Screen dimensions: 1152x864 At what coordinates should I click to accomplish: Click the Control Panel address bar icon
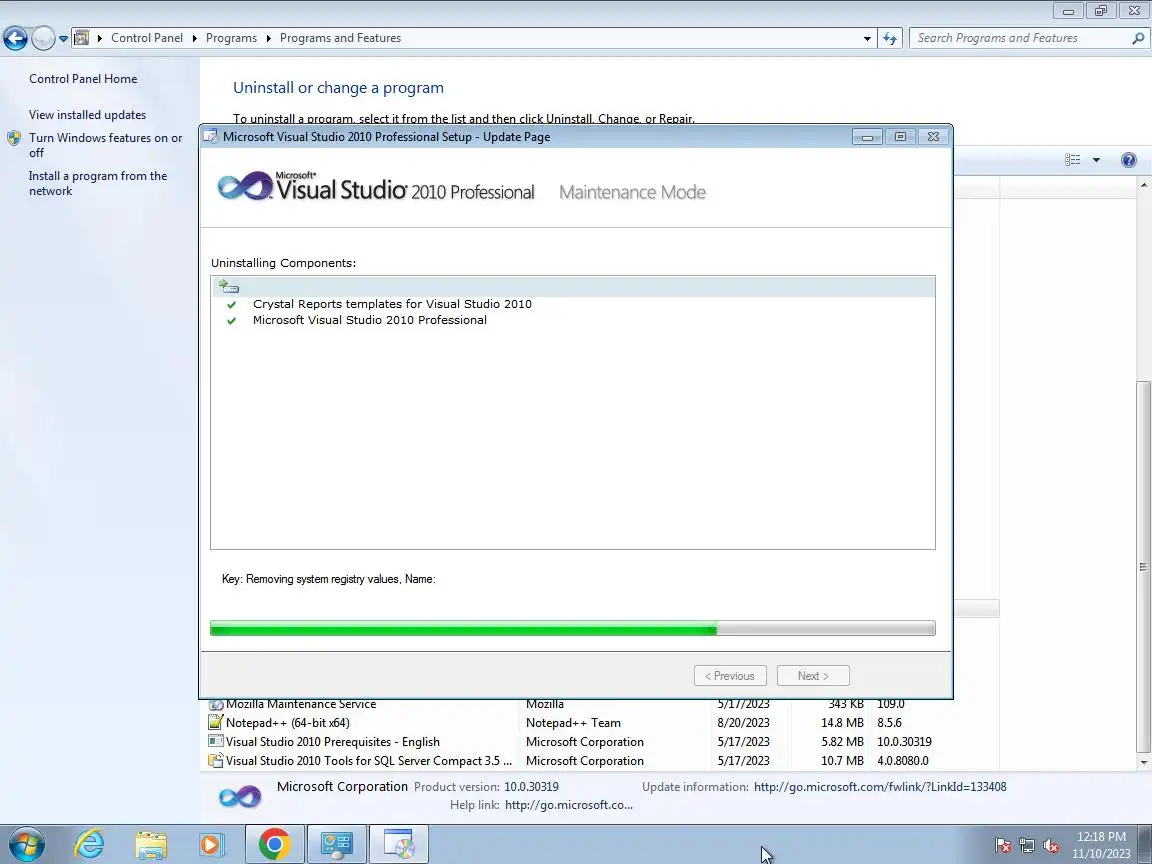click(82, 37)
